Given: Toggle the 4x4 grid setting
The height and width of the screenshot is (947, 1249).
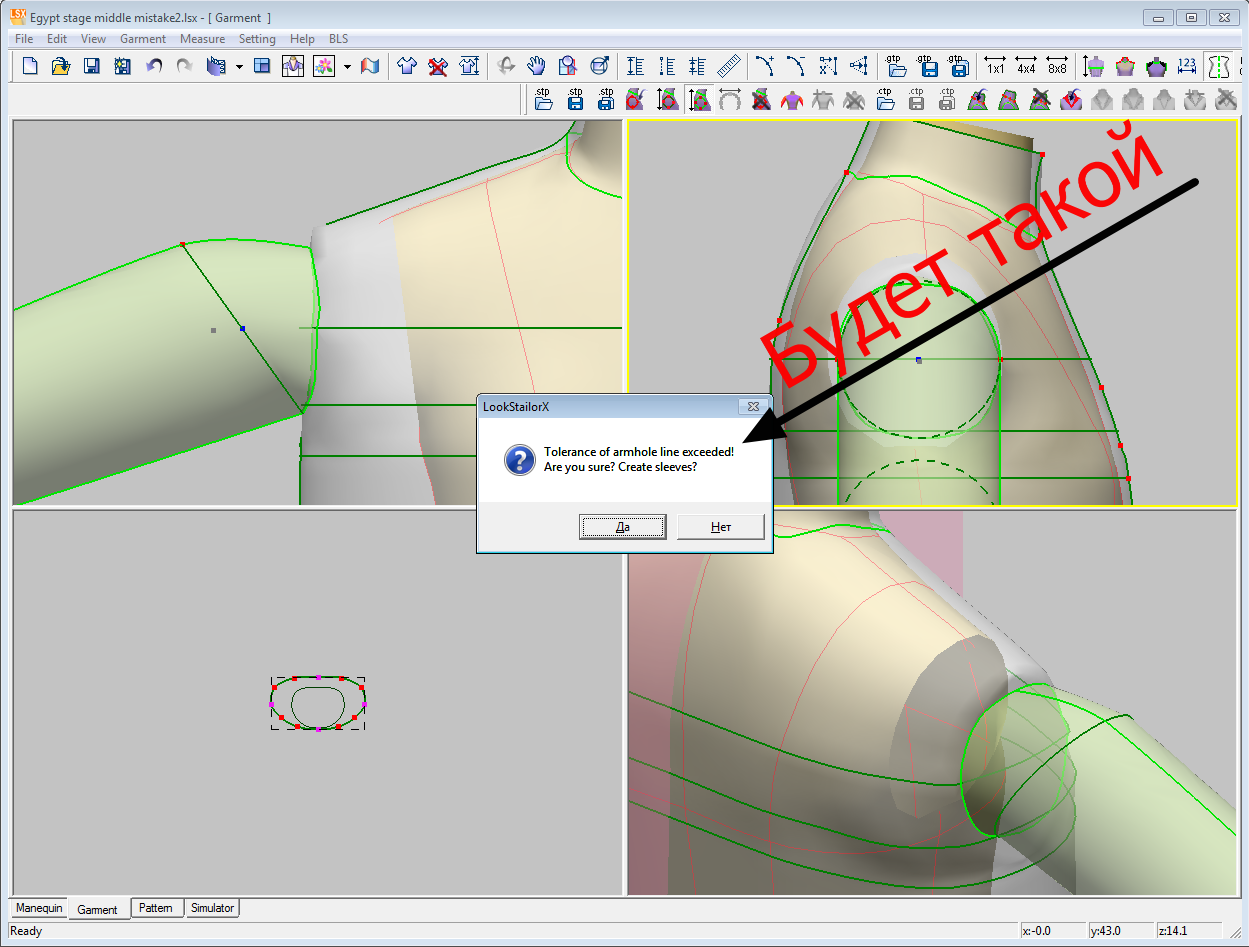Looking at the screenshot, I should (x=1026, y=66).
